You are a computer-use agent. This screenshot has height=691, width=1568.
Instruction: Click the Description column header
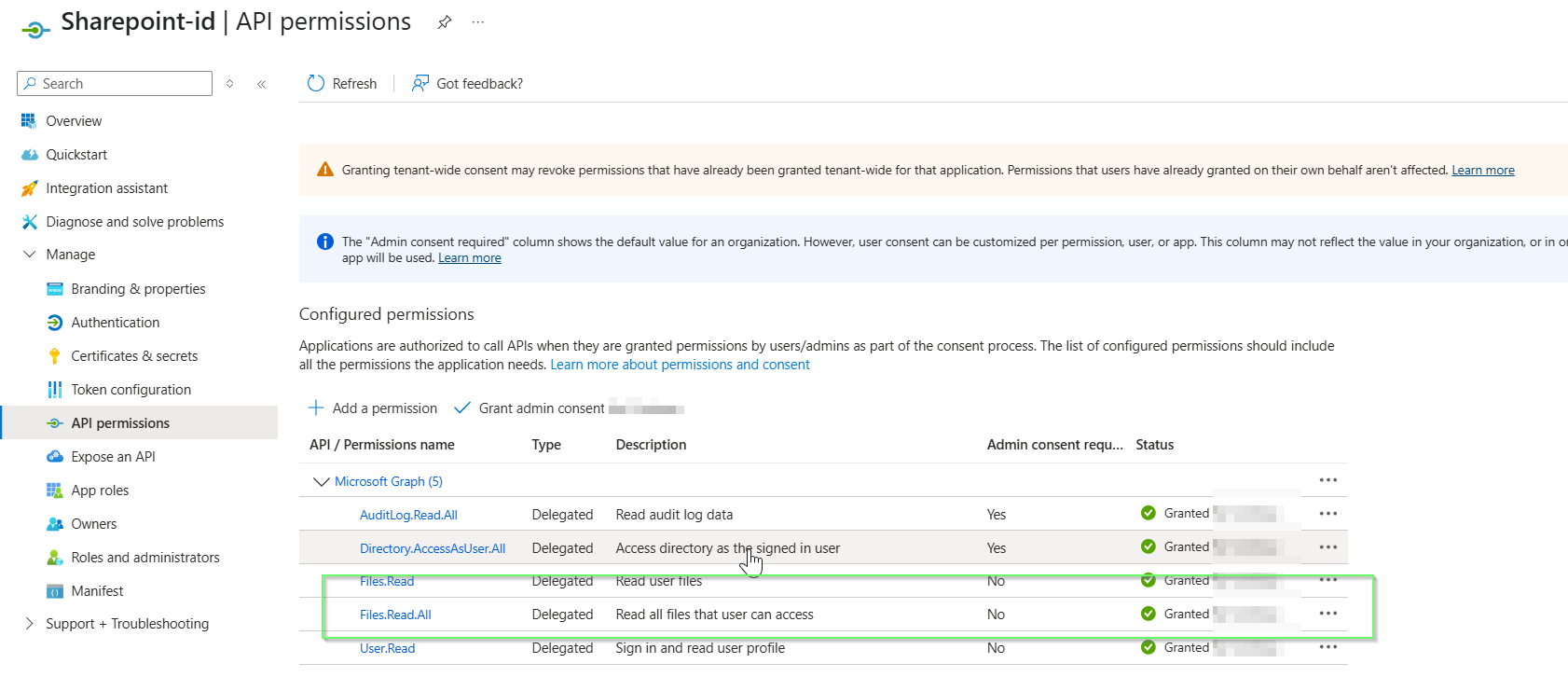(x=651, y=445)
